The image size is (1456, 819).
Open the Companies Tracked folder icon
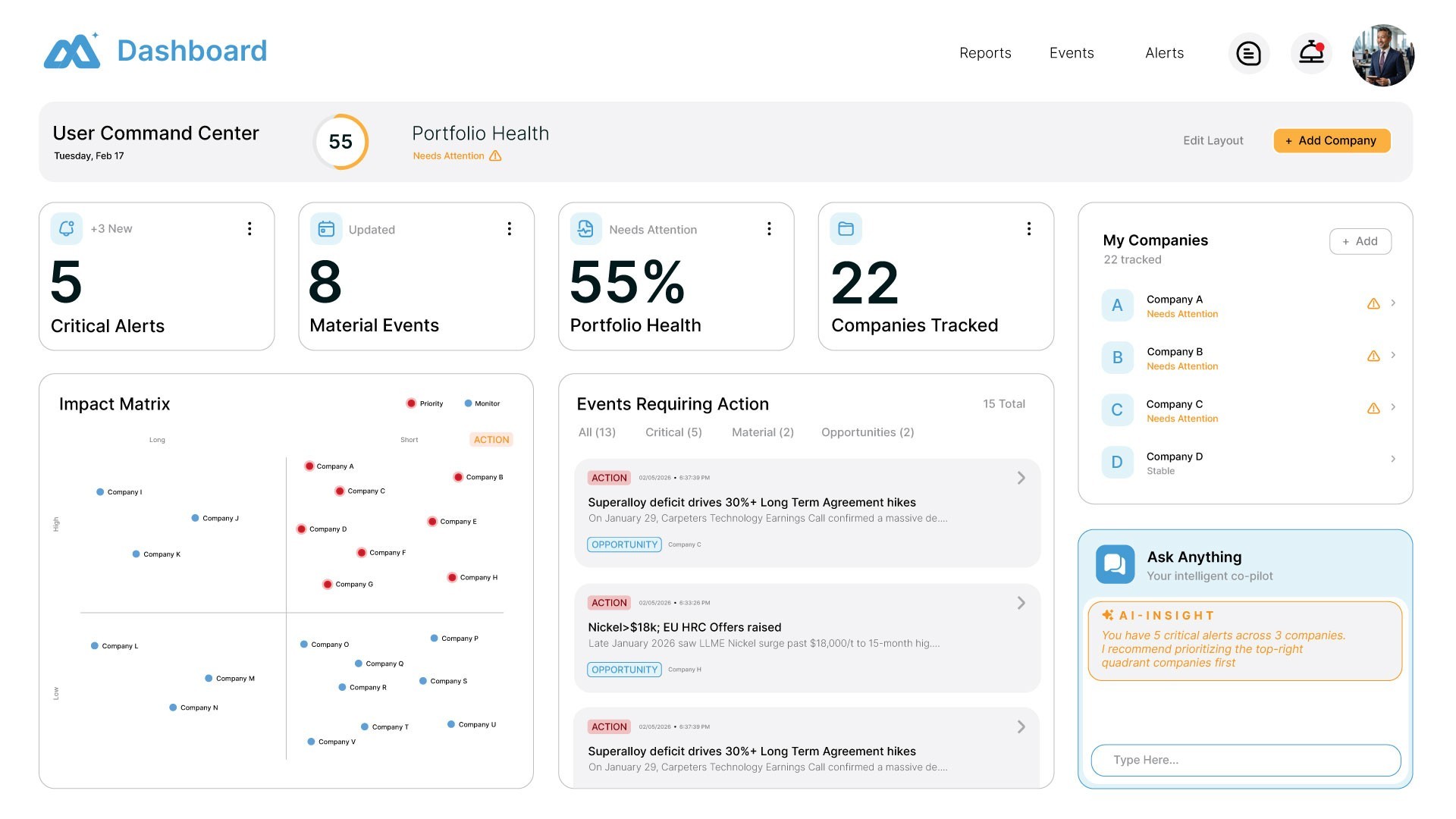(845, 227)
